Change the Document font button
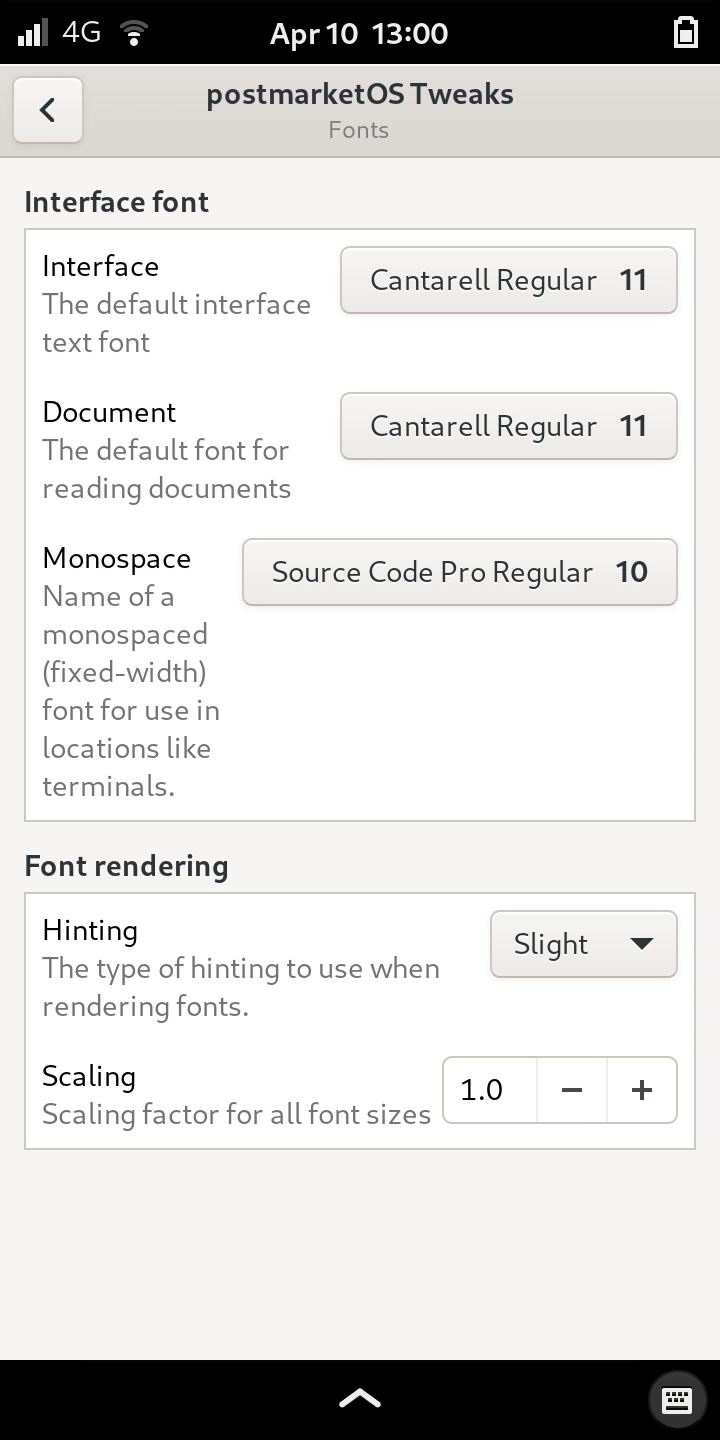The width and height of the screenshot is (720, 1440). (508, 426)
